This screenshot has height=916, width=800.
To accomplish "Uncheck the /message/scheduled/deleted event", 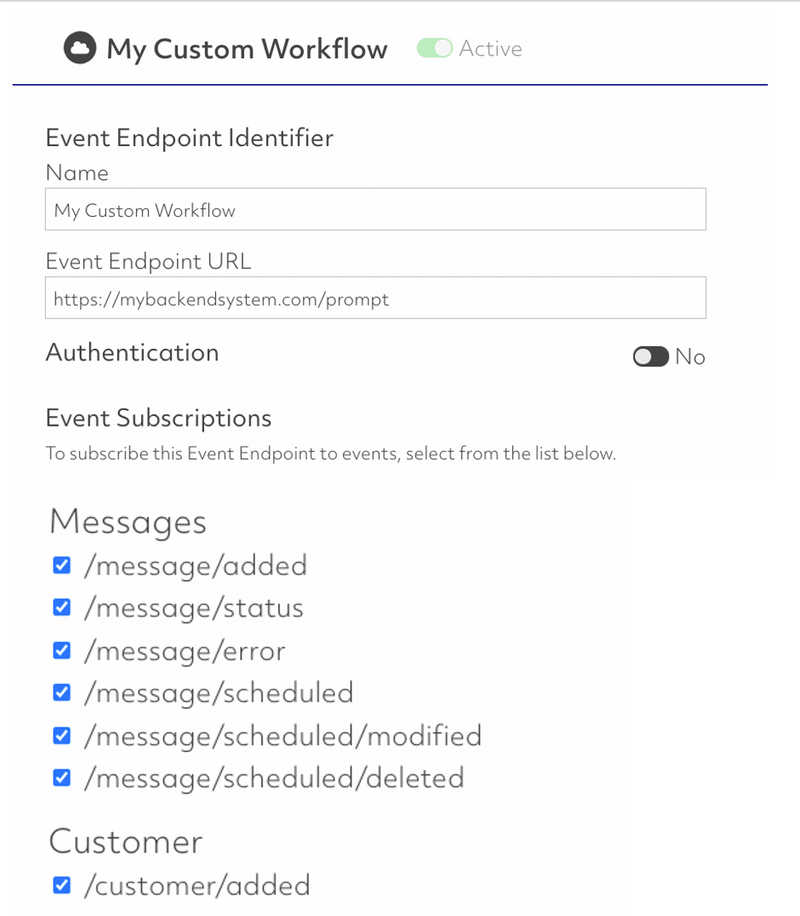I will point(61,778).
